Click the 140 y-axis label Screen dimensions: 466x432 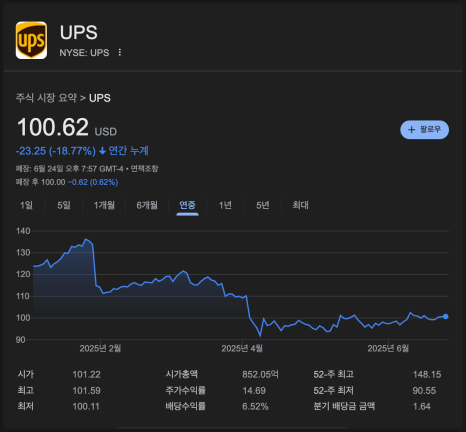[23, 231]
